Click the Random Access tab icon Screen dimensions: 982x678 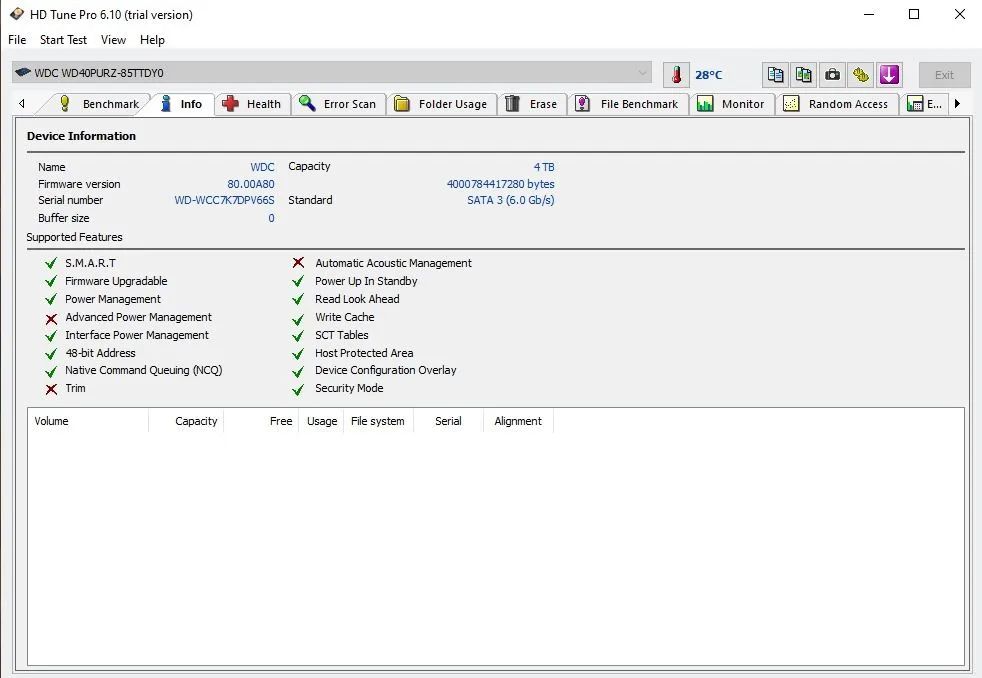pos(791,103)
